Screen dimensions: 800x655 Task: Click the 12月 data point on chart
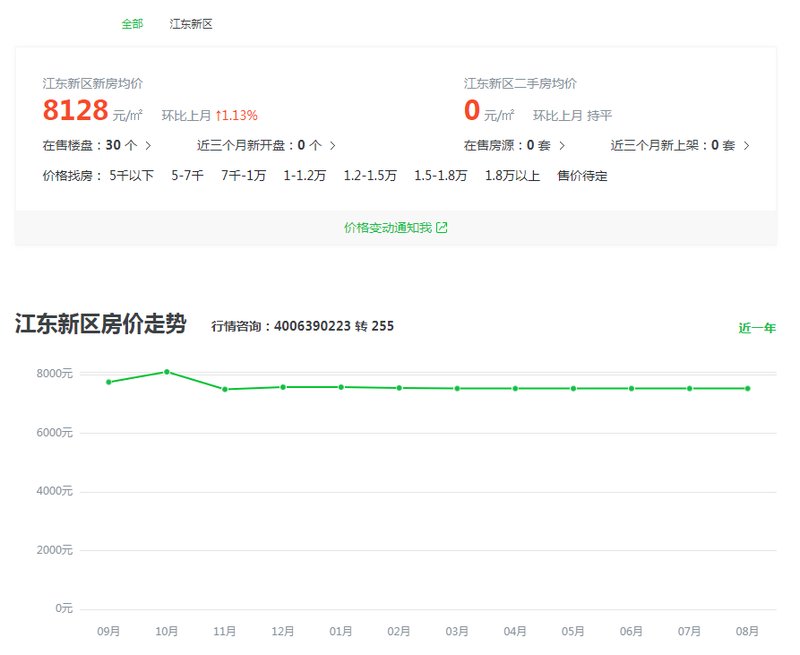click(x=283, y=387)
